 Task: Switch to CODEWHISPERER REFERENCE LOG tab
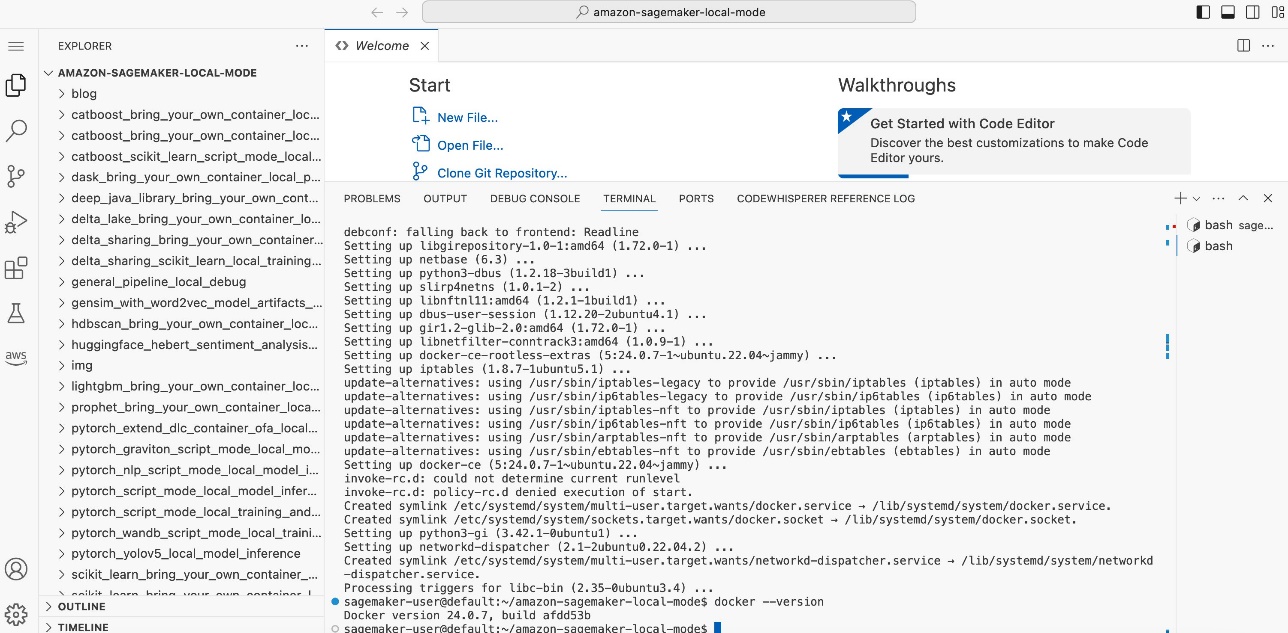826,198
